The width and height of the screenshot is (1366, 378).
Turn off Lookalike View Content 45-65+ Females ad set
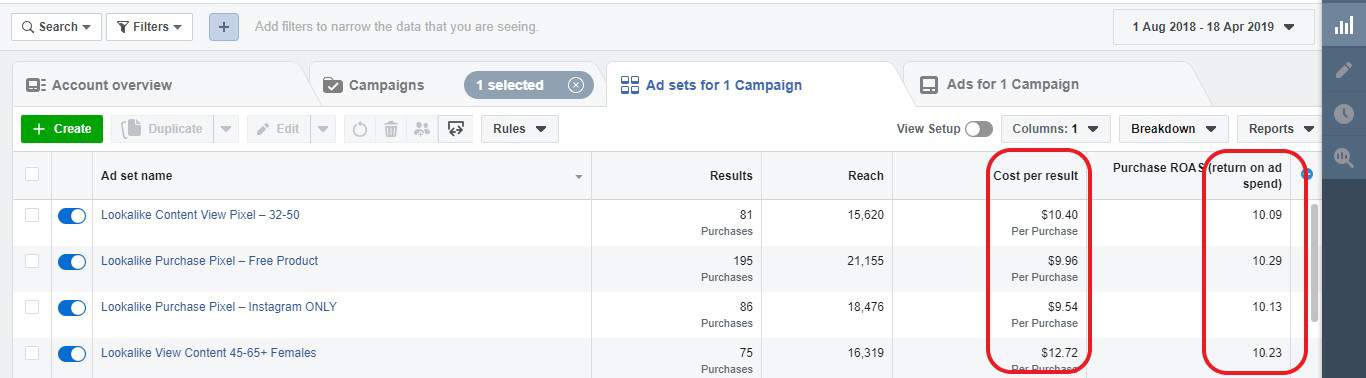click(72, 353)
